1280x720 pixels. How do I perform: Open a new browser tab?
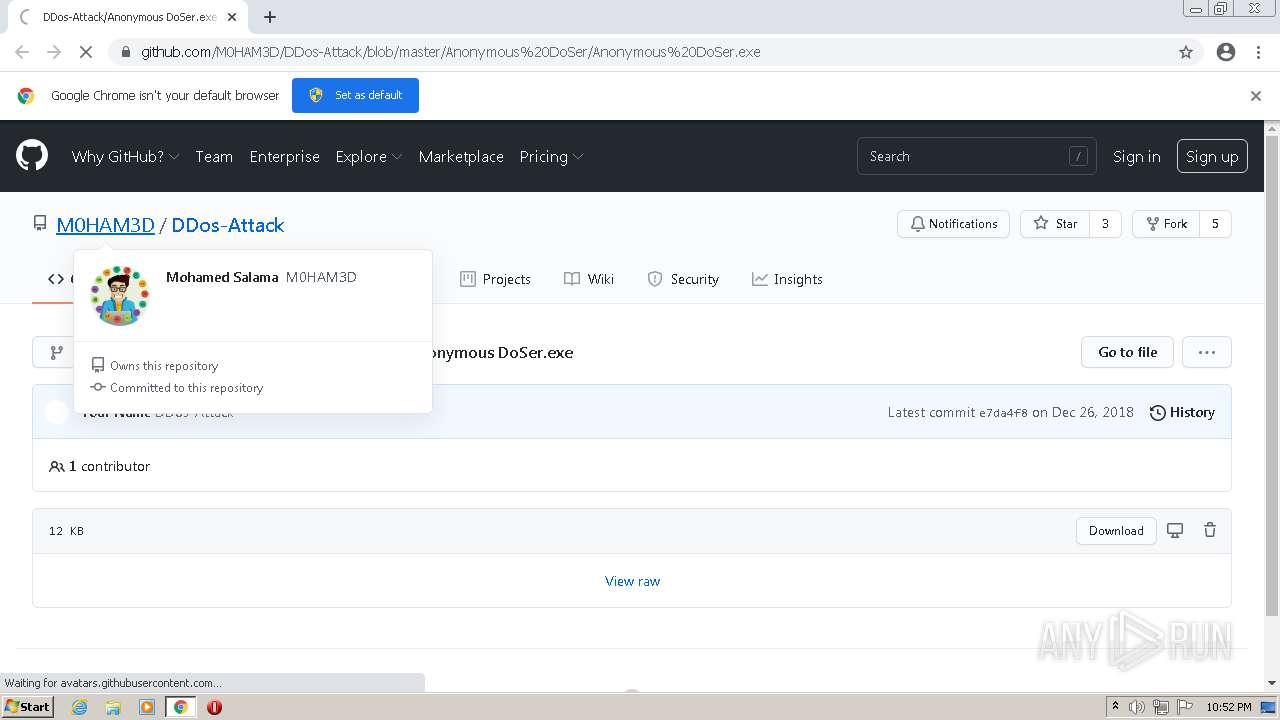270,17
